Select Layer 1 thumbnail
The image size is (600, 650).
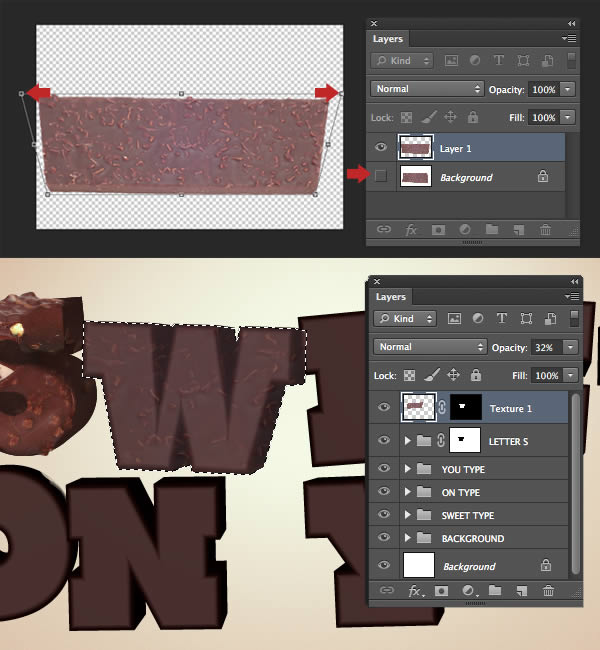tap(415, 147)
